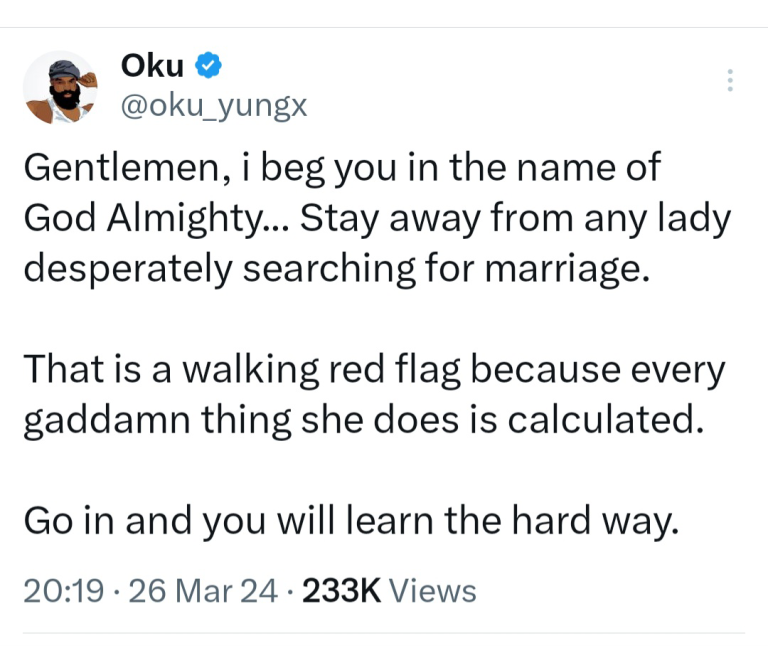Click the 20:19 timestamp
Image resolution: width=768 pixels, height=648 pixels.
point(62,591)
